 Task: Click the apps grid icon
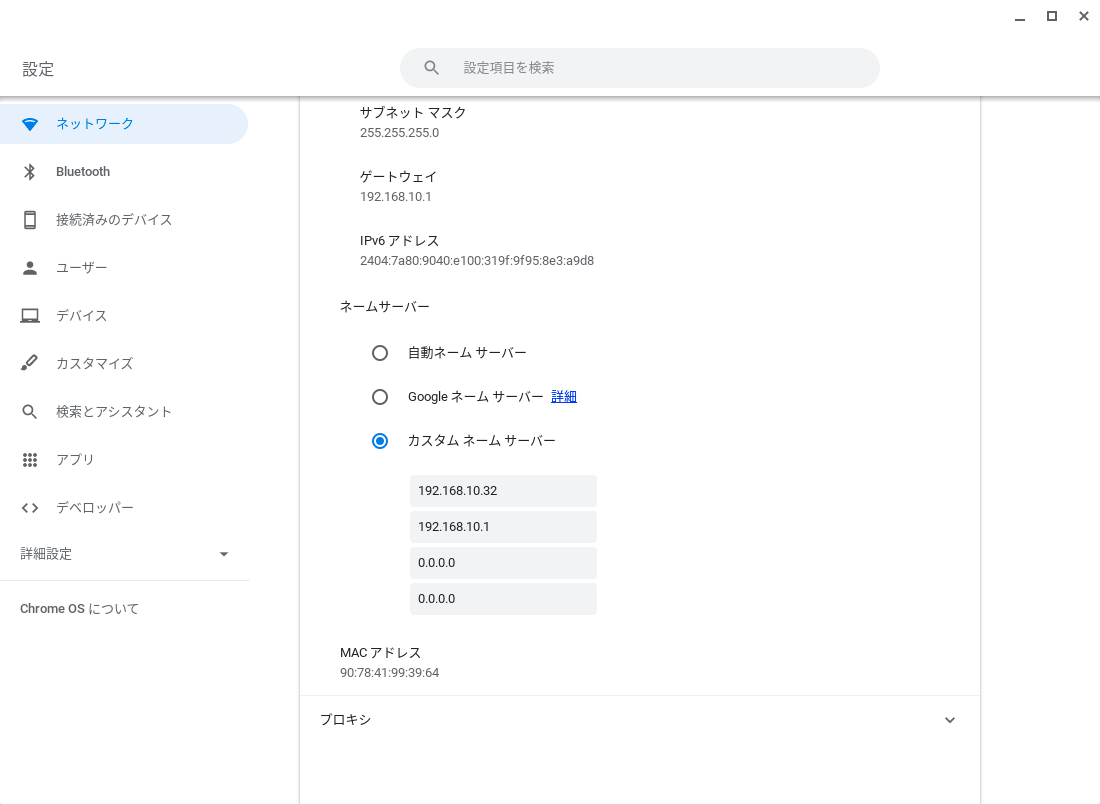(x=30, y=460)
